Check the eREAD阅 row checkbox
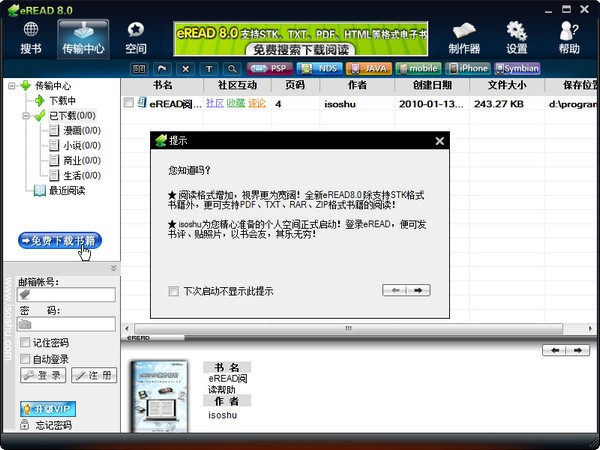The width and height of the screenshot is (600, 450). [x=129, y=103]
